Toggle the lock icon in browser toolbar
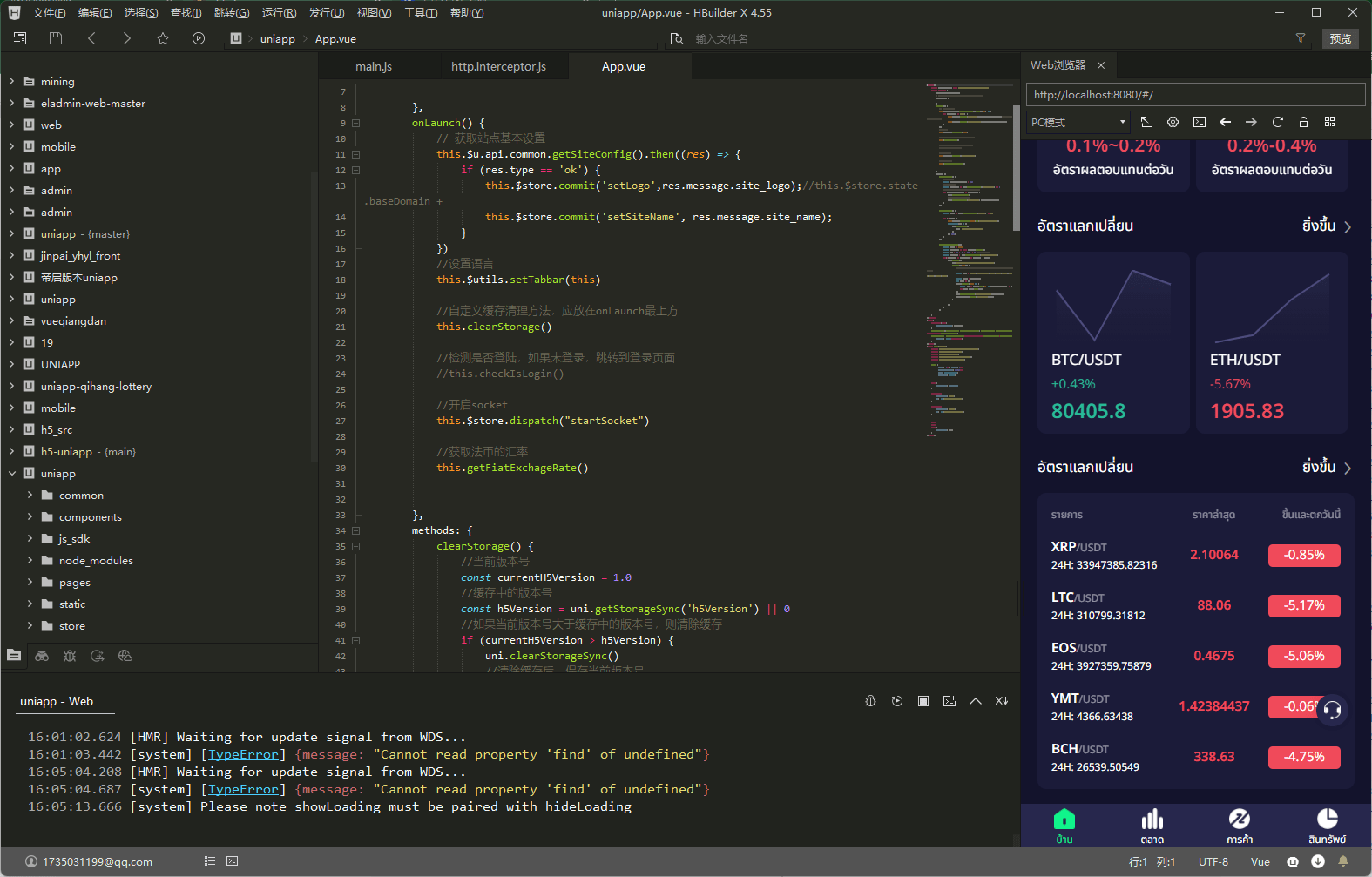1372x877 pixels. pyautogui.click(x=1303, y=122)
